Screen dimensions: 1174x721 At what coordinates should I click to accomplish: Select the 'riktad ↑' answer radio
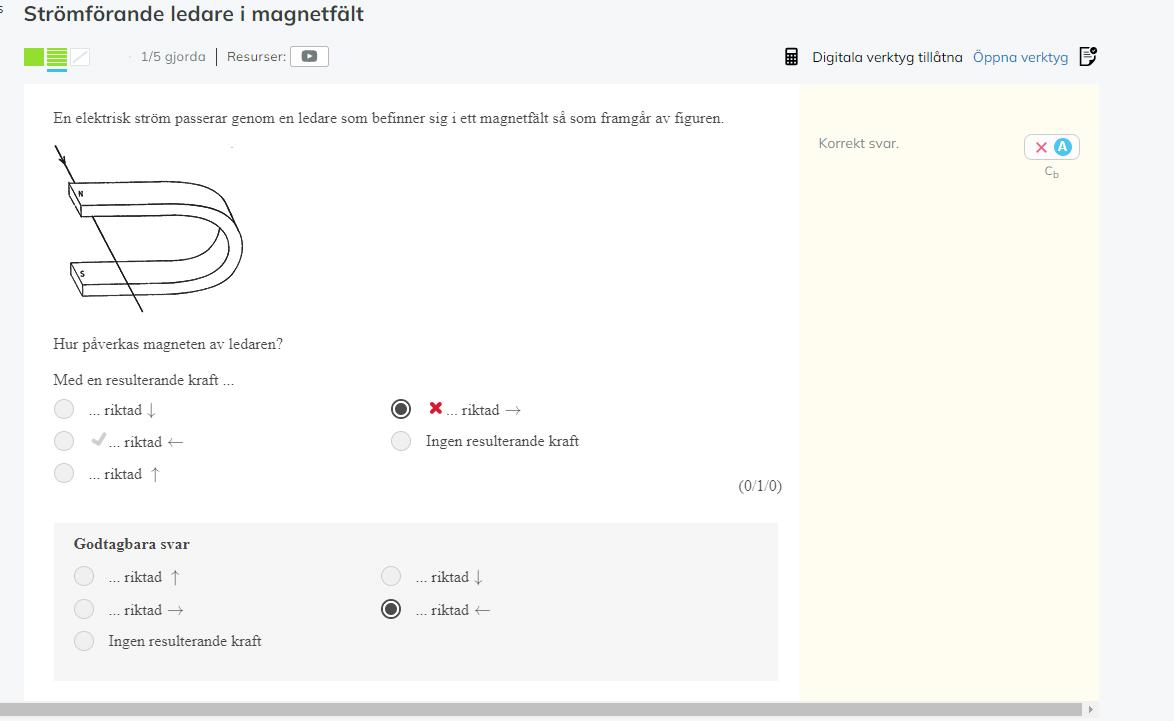tap(64, 474)
